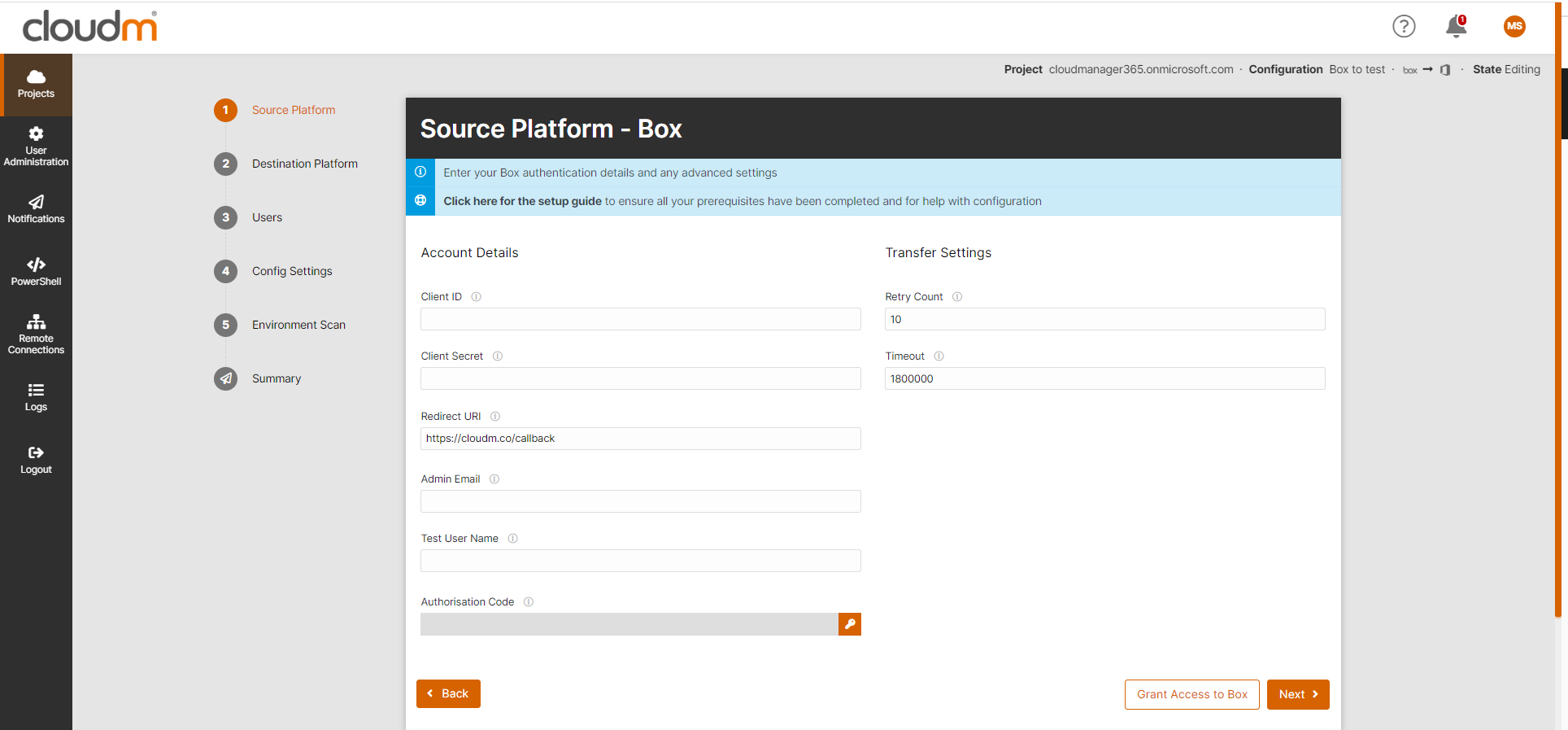
Task: Focus the Admin Email input field
Action: point(641,501)
